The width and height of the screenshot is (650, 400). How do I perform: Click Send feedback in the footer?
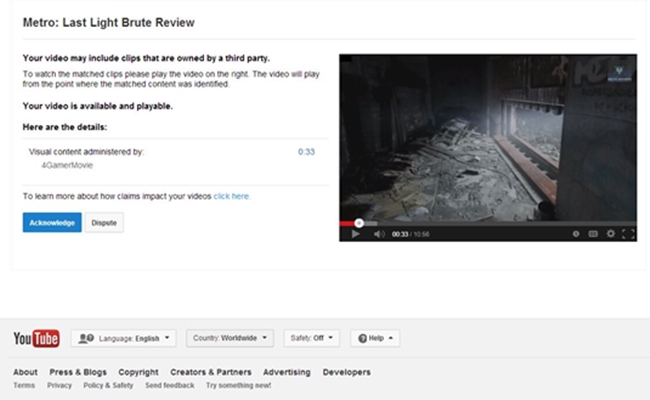(x=169, y=385)
